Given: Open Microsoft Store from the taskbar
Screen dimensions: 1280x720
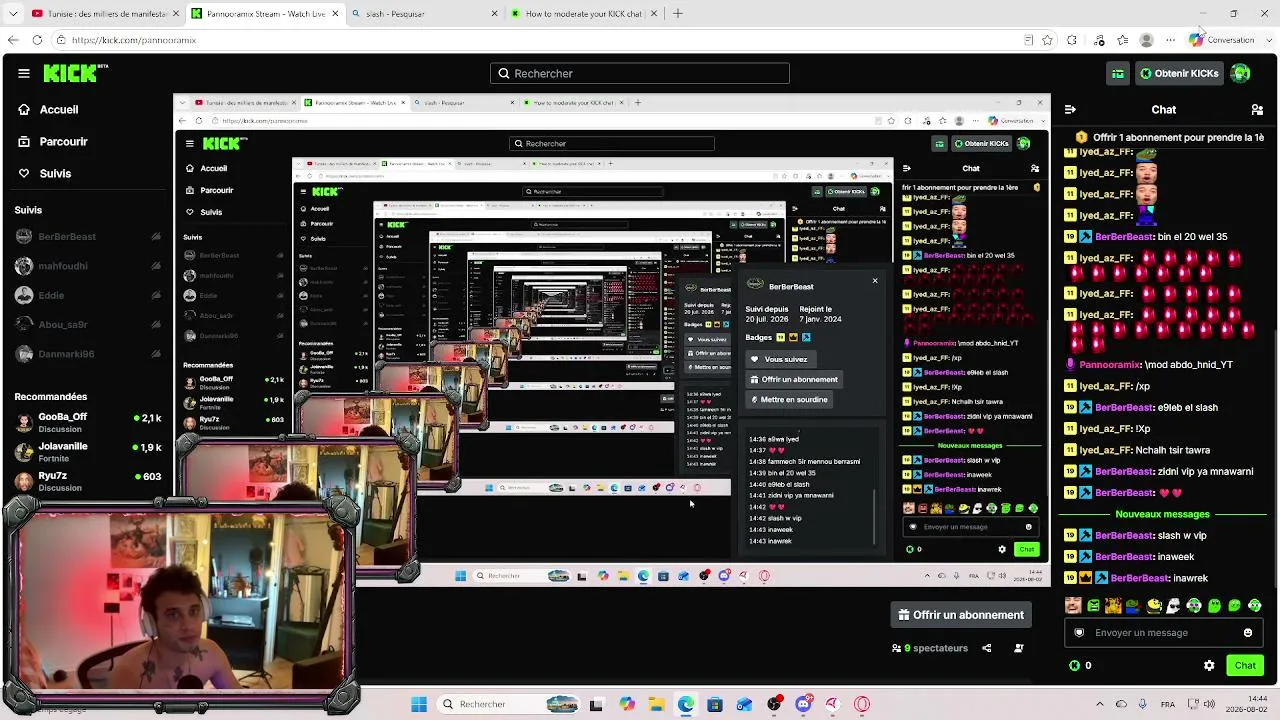Looking at the screenshot, I should click(714, 704).
